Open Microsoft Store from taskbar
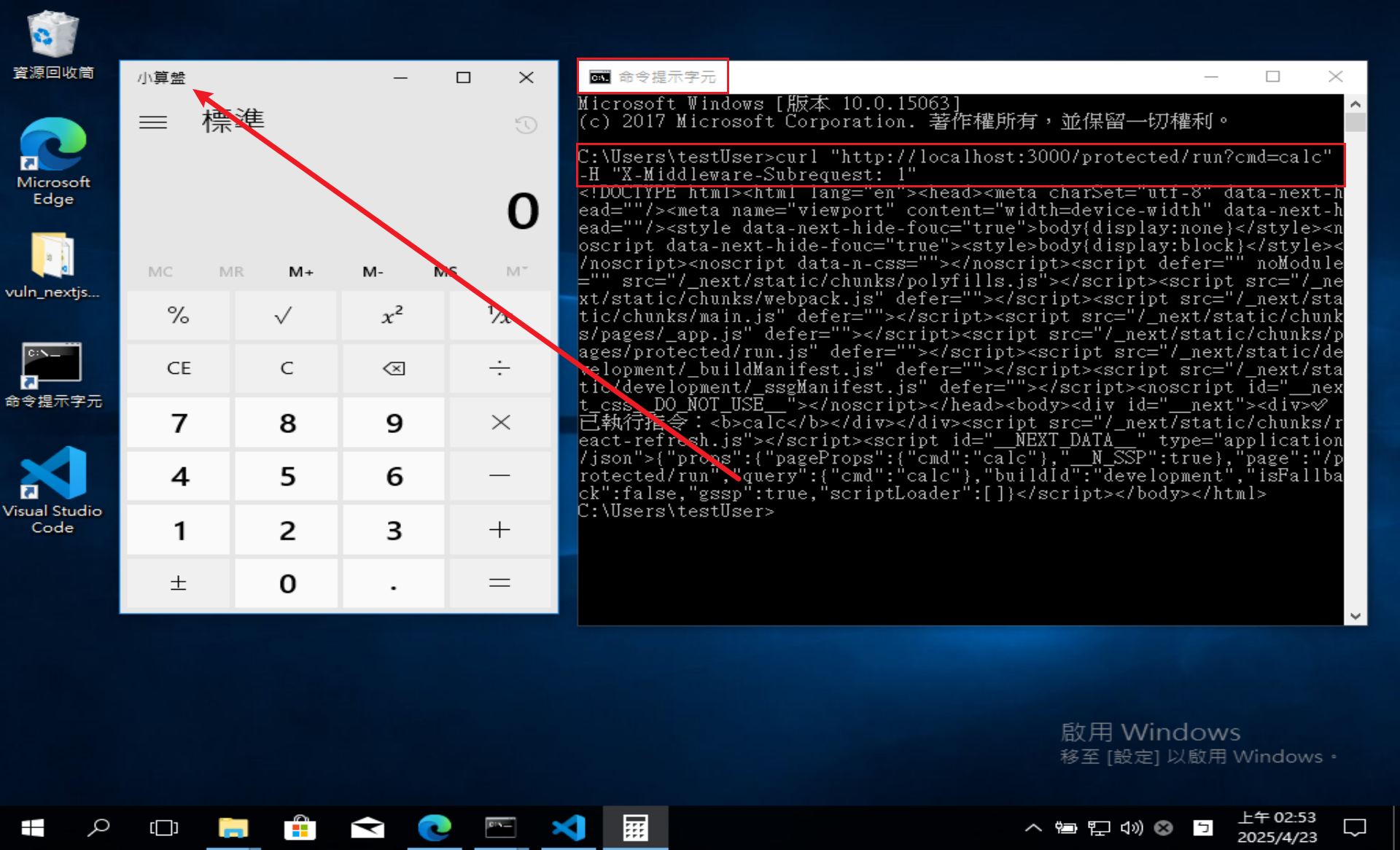The width and height of the screenshot is (1400, 850). (300, 828)
